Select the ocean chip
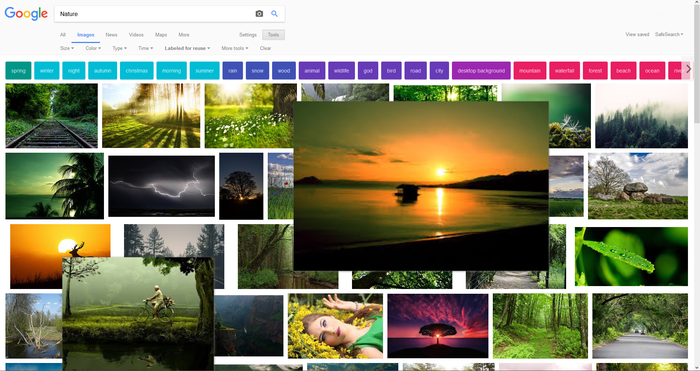The height and width of the screenshot is (371, 700). [652, 71]
